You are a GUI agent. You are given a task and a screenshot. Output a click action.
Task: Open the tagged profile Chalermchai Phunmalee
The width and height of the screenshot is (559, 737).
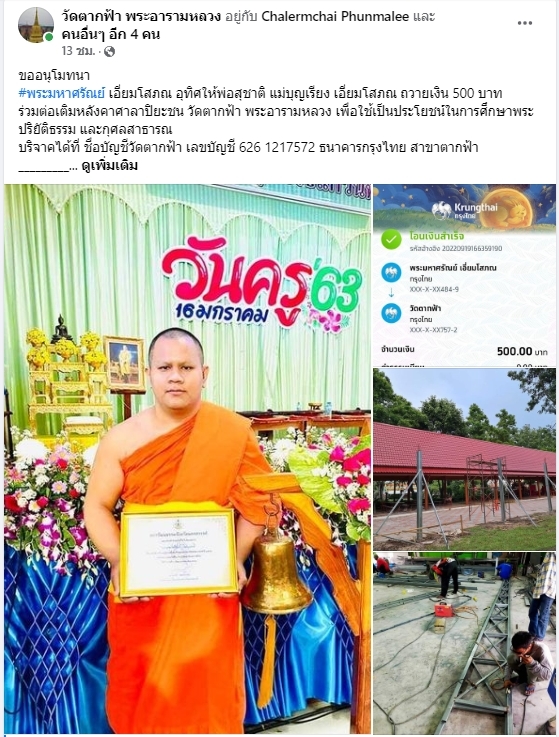[x=335, y=16]
